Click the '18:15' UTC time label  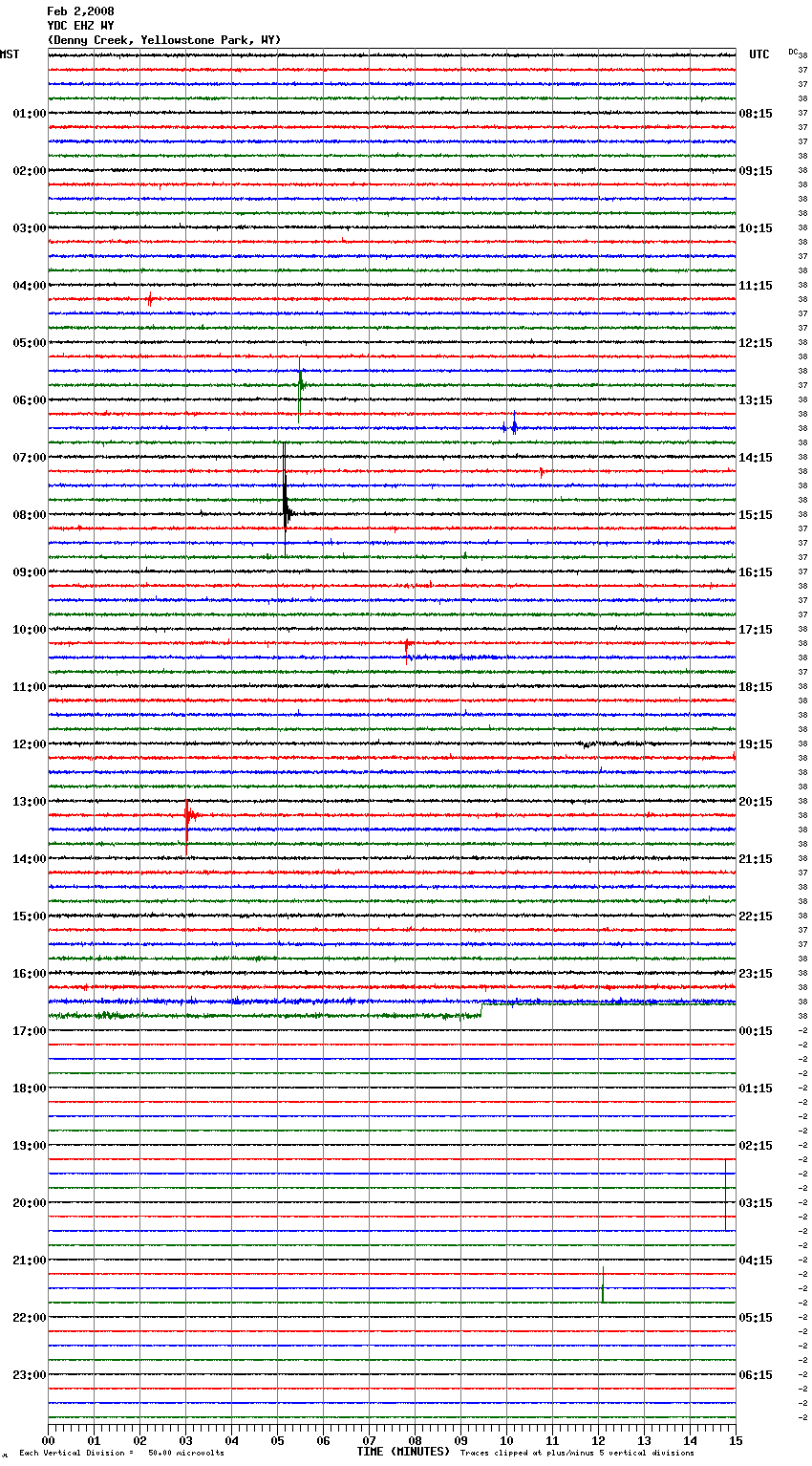(x=756, y=687)
